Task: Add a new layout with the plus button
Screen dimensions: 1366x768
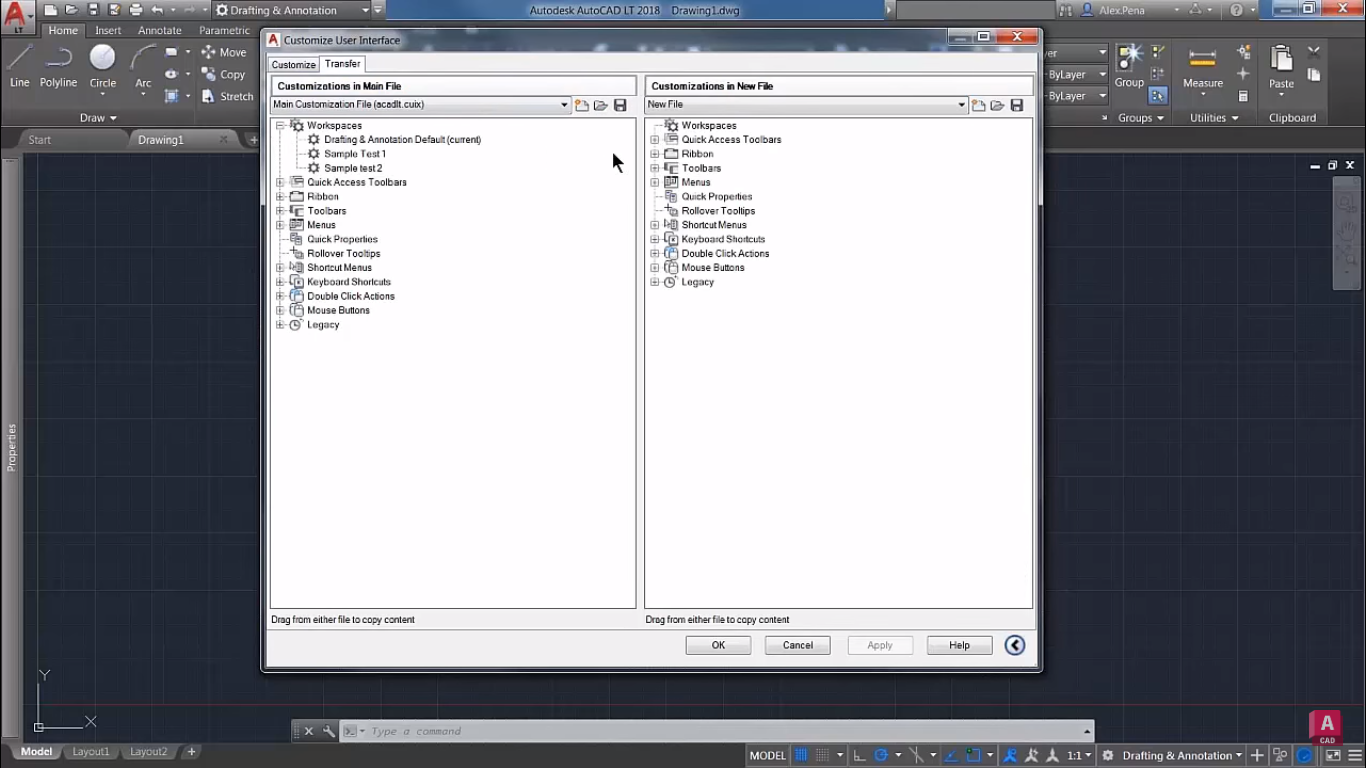Action: coord(191,752)
